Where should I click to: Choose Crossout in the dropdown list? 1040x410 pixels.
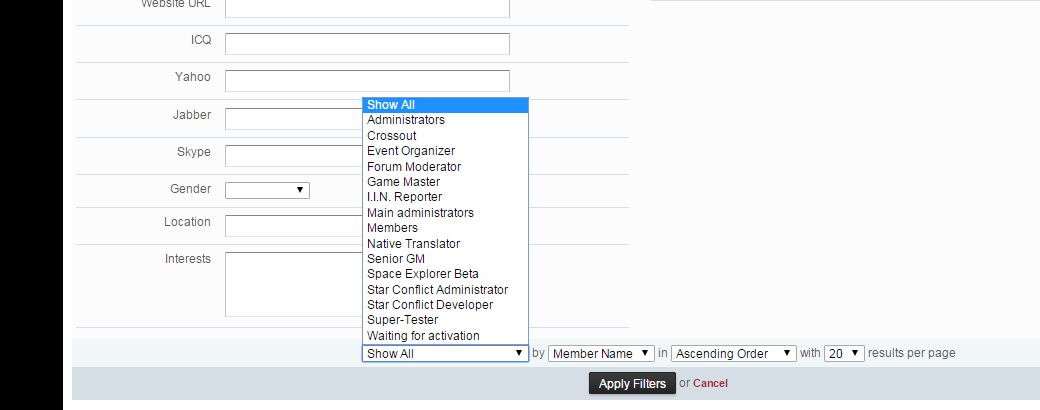392,136
